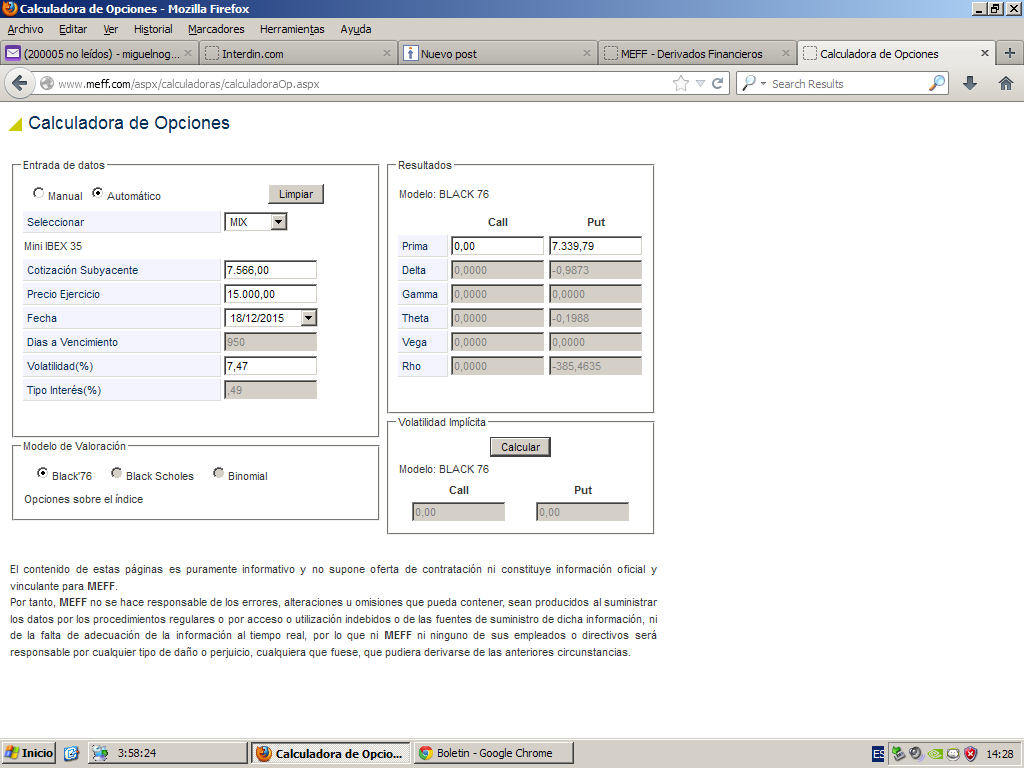The width and height of the screenshot is (1024, 768).
Task: Open the Ayuda menu
Action: (x=356, y=29)
